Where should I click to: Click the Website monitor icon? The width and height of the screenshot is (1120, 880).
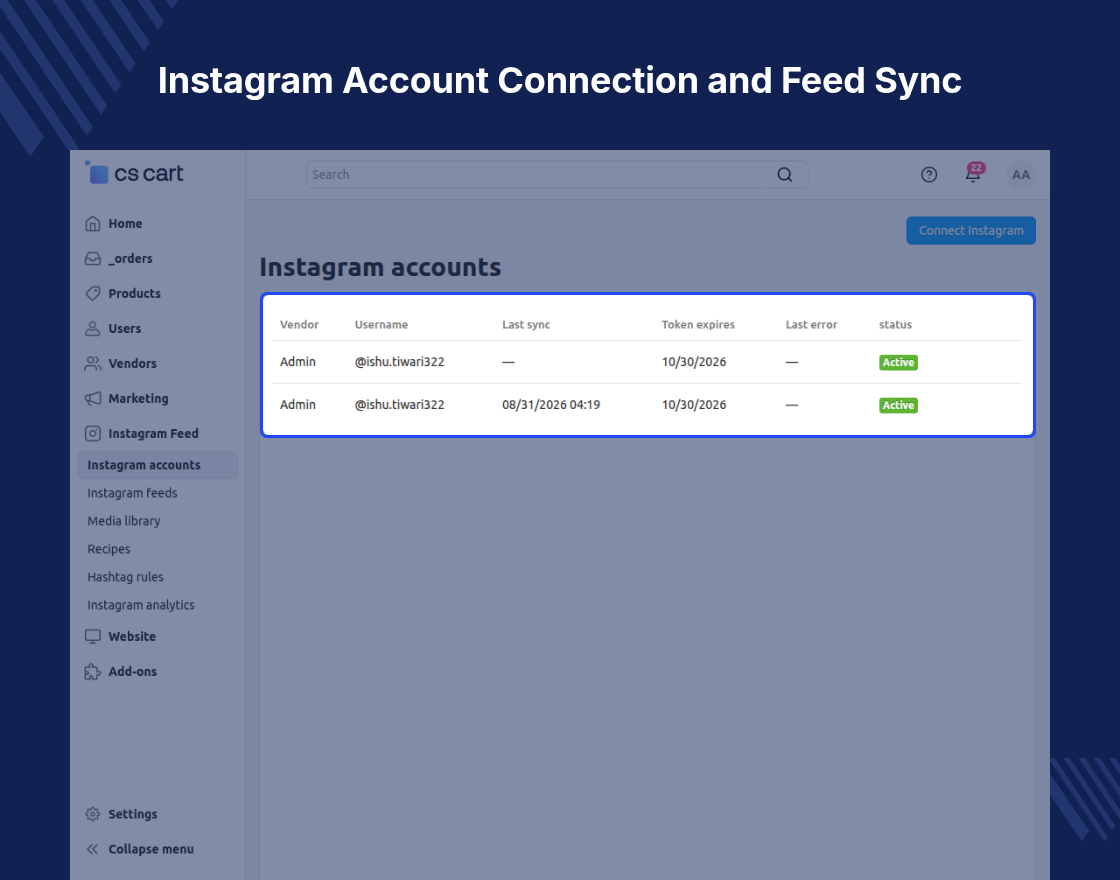pyautogui.click(x=93, y=636)
